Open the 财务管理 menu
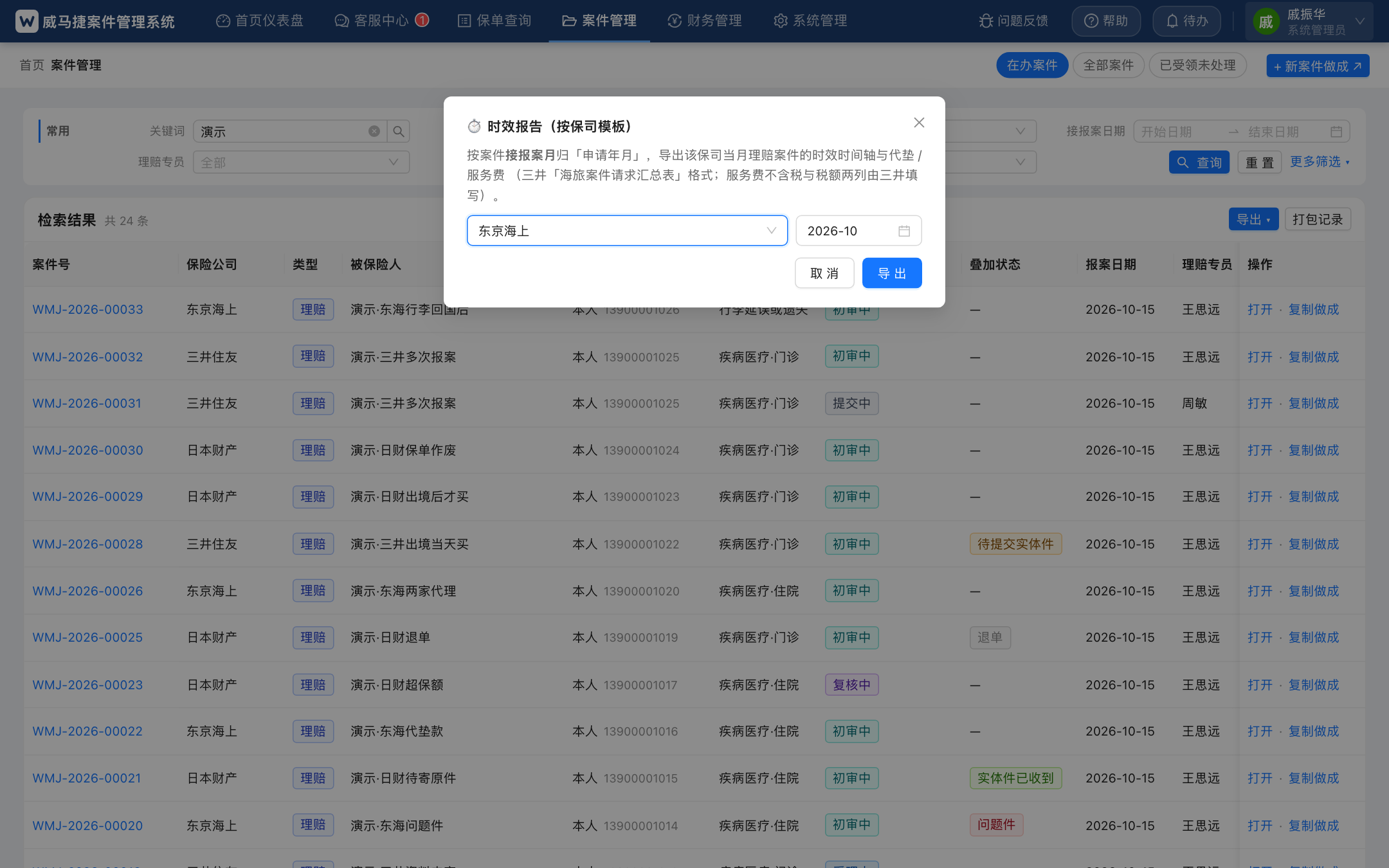Screen dimensions: 1389x868 [x=705, y=21]
